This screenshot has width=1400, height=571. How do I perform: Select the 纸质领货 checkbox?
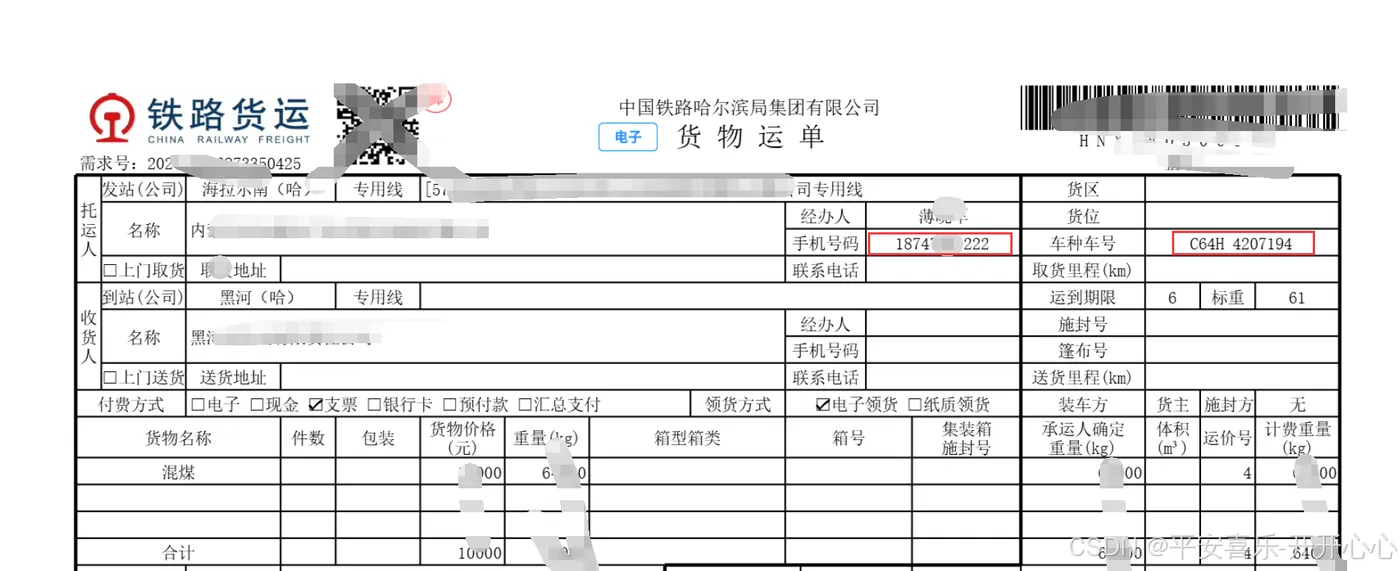tap(914, 405)
